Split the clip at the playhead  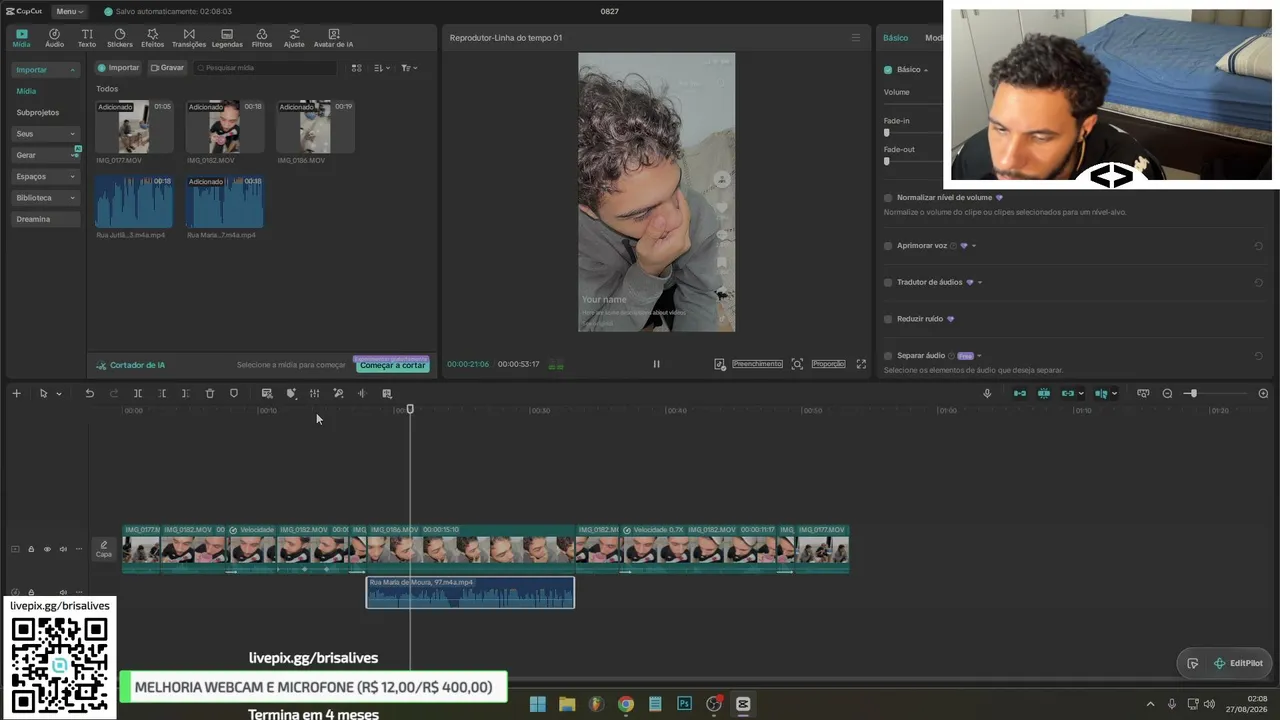click(138, 393)
